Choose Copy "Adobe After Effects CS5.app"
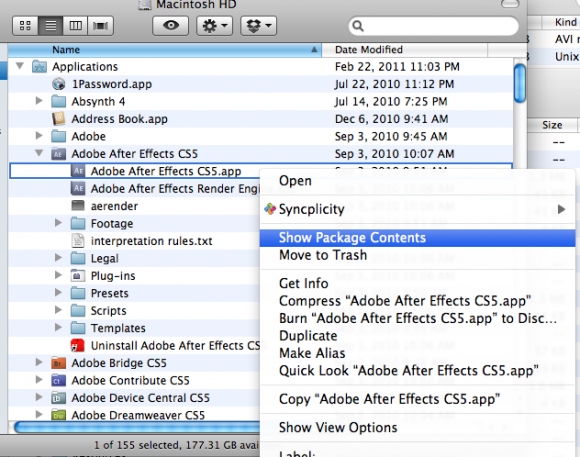The width and height of the screenshot is (580, 457). click(x=418, y=399)
